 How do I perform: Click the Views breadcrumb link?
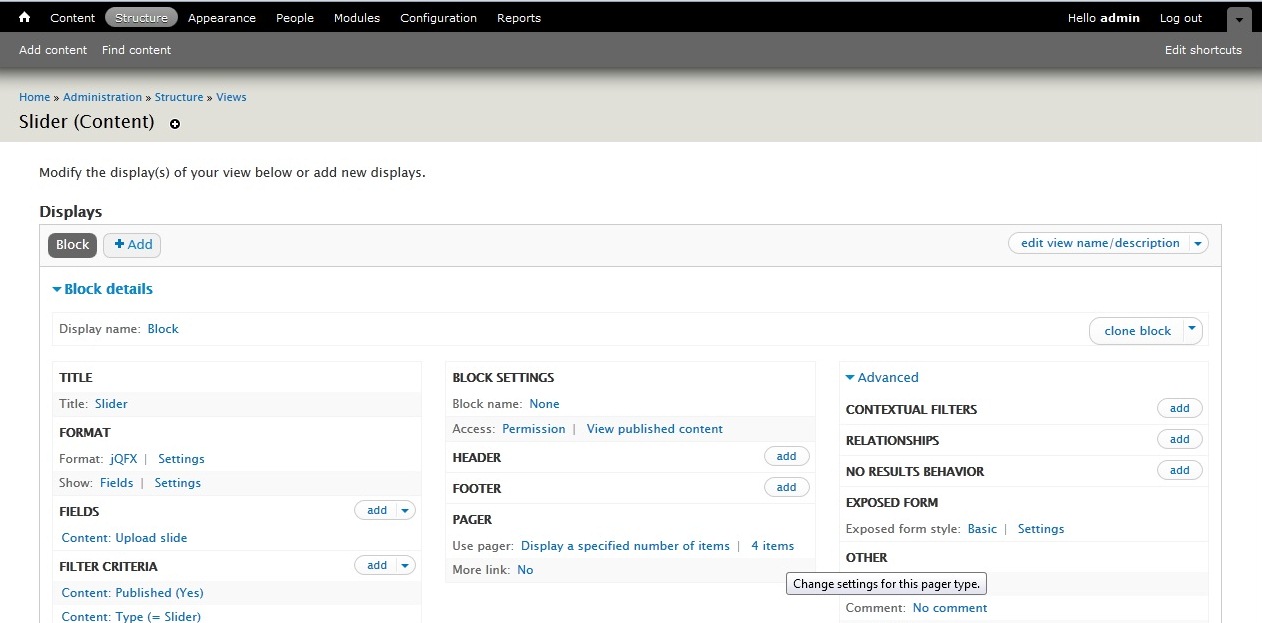231,97
